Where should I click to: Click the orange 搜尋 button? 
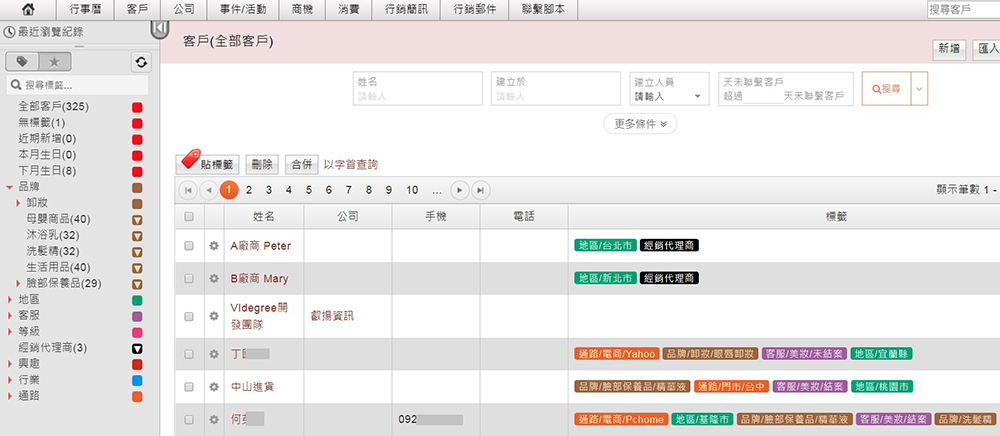[x=886, y=89]
